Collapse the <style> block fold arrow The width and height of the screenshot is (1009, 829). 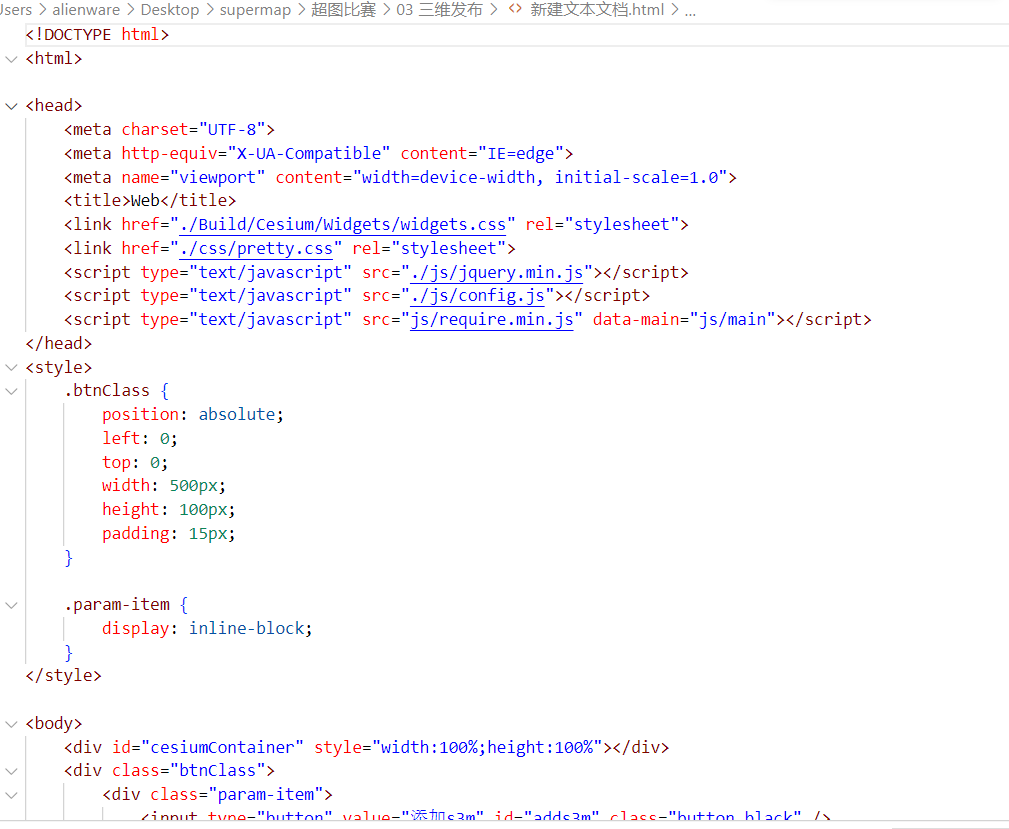click(11, 368)
